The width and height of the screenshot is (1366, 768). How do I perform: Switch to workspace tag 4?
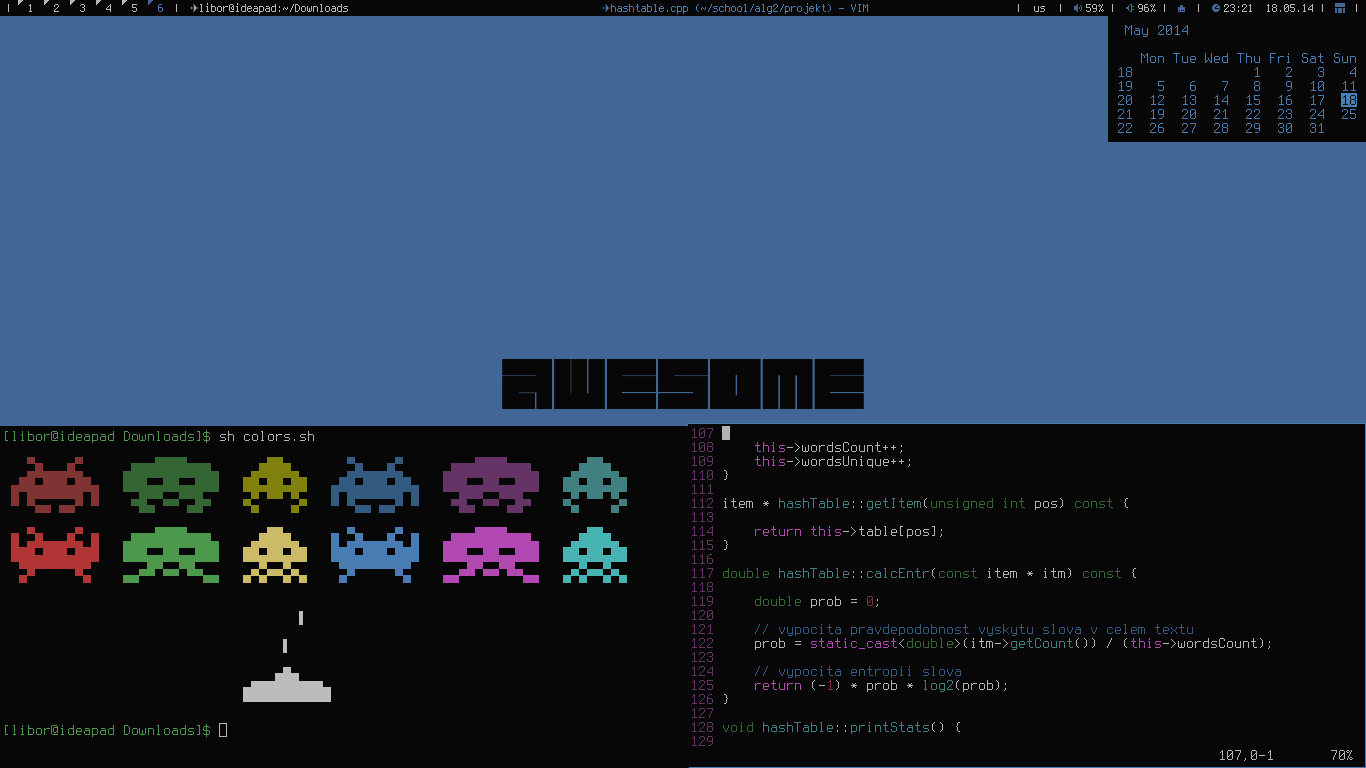point(108,8)
